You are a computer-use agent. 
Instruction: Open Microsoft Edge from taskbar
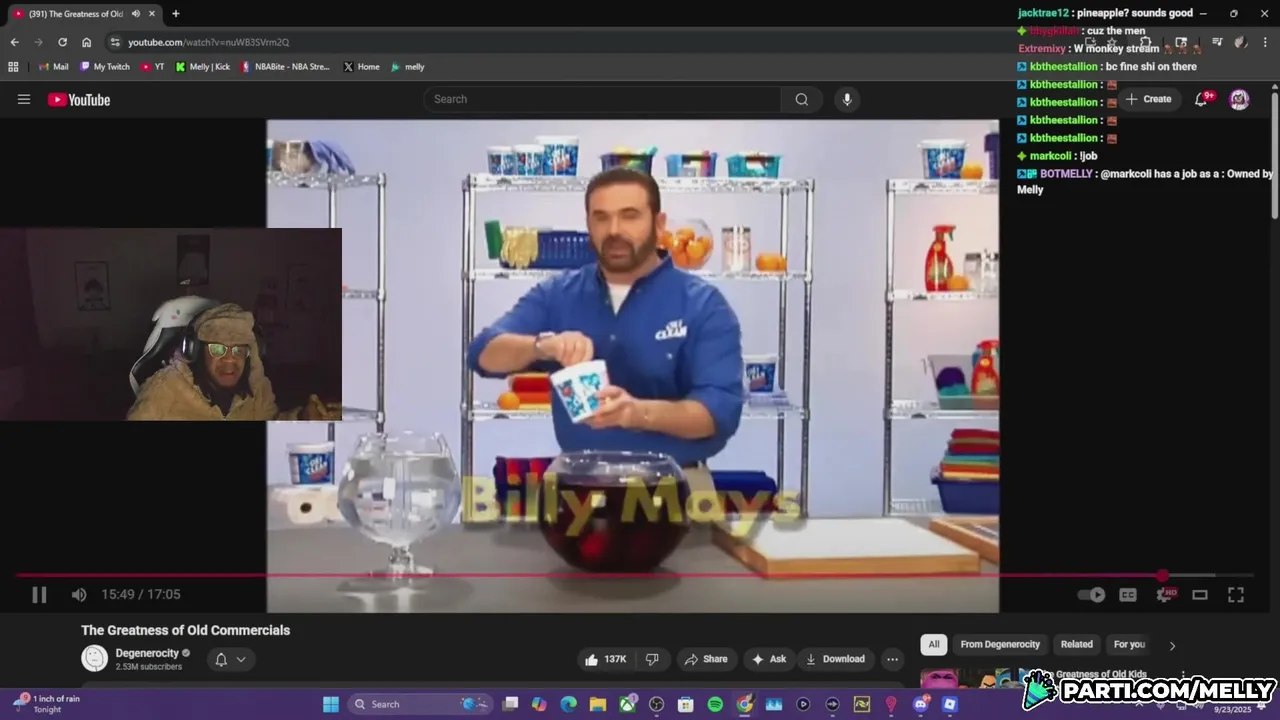pos(568,704)
